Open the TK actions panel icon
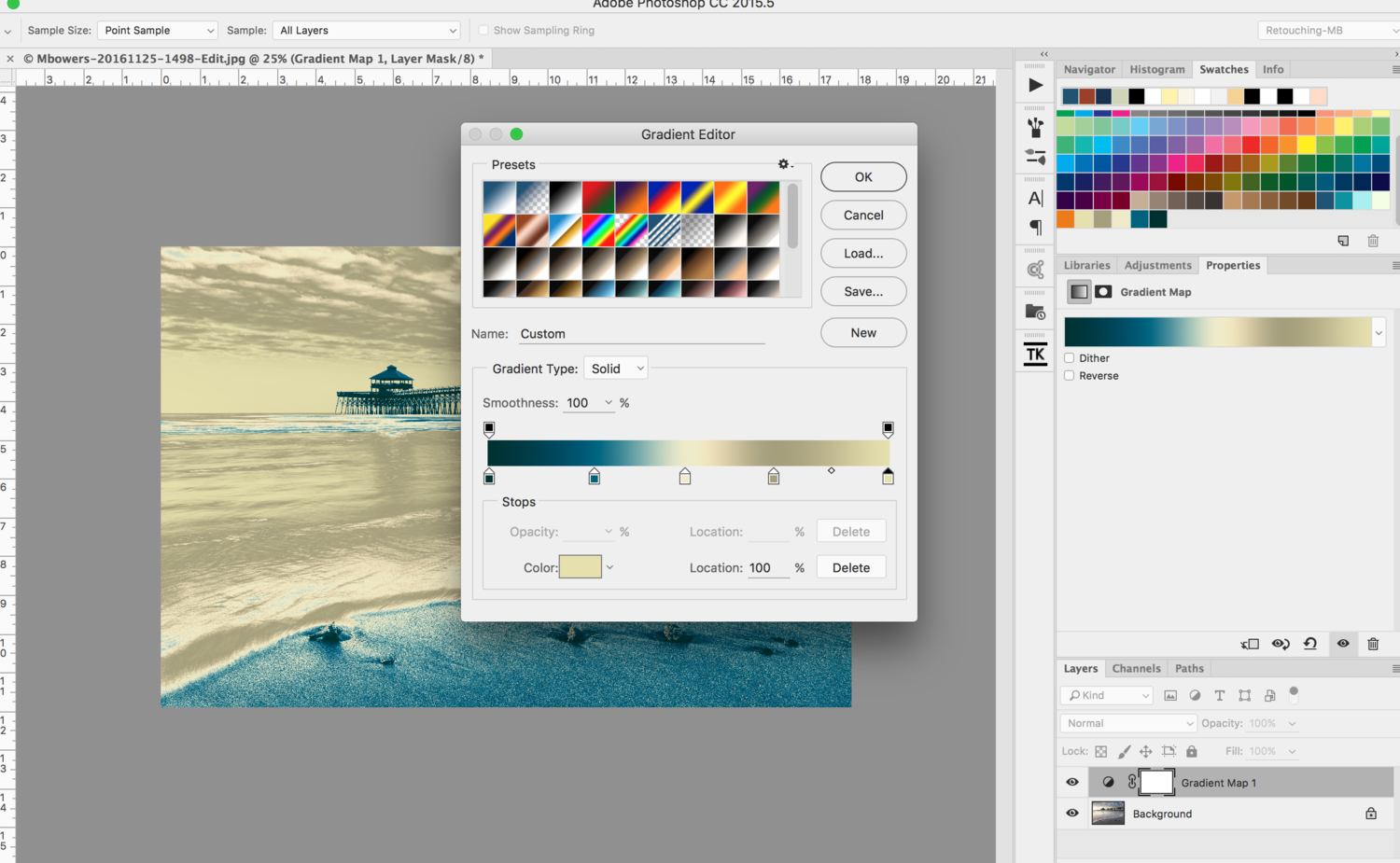1400x863 pixels. pos(1035,354)
